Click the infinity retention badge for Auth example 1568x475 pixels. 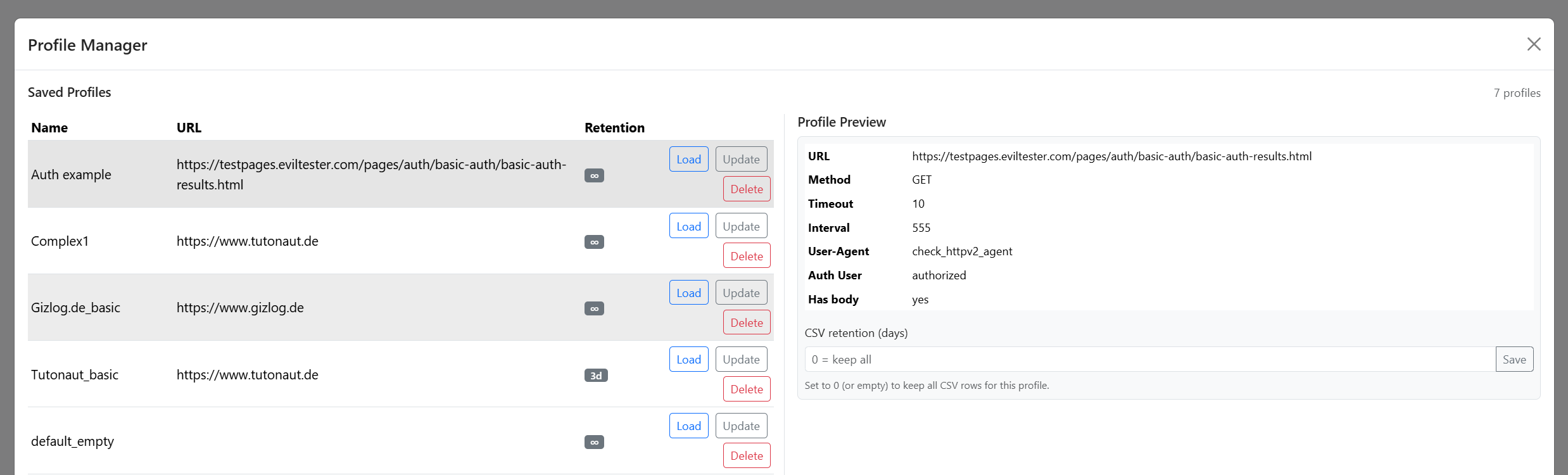click(594, 175)
